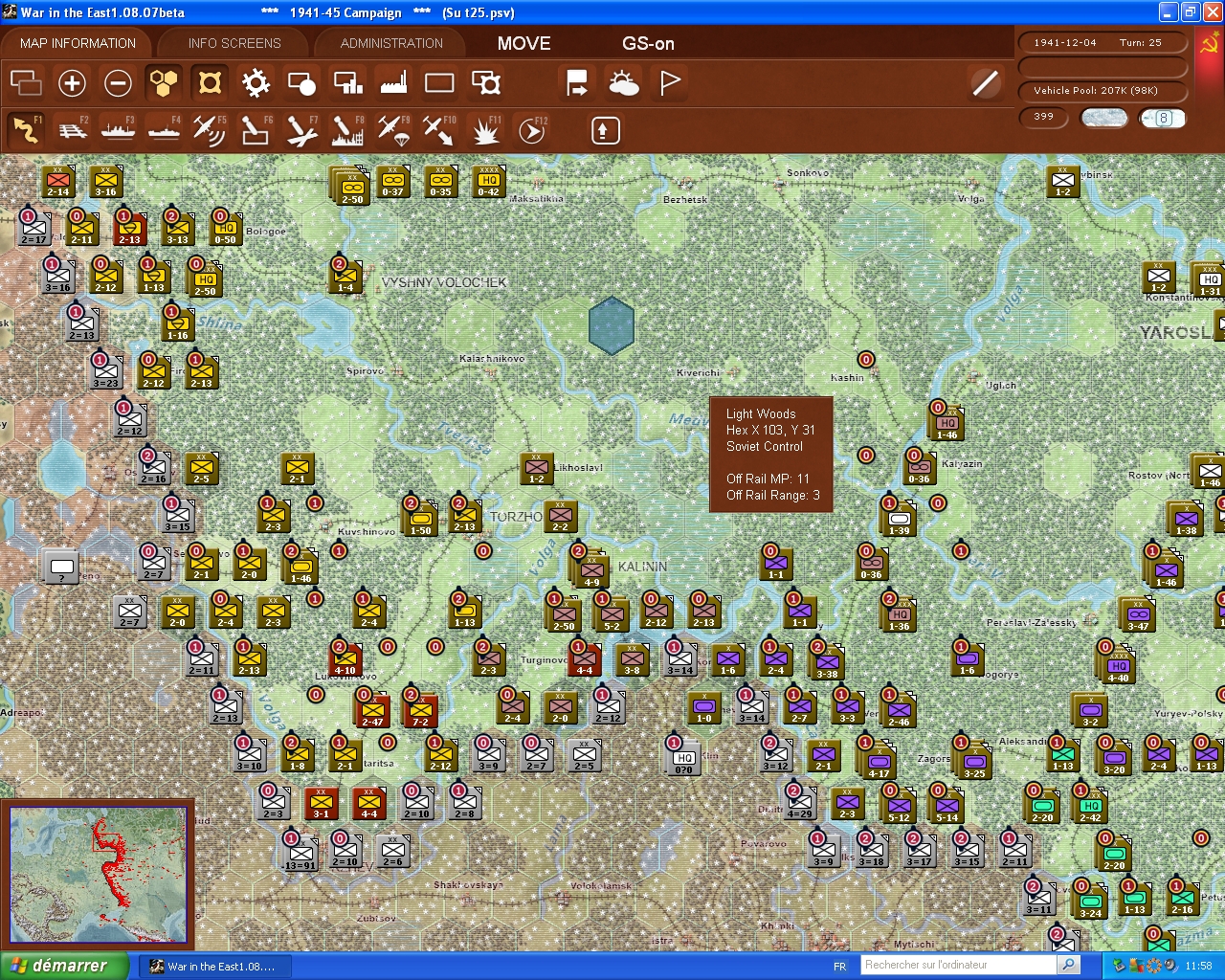Click the 399 counter field
Viewport: 1225px width, 980px height.
pyautogui.click(x=1043, y=118)
